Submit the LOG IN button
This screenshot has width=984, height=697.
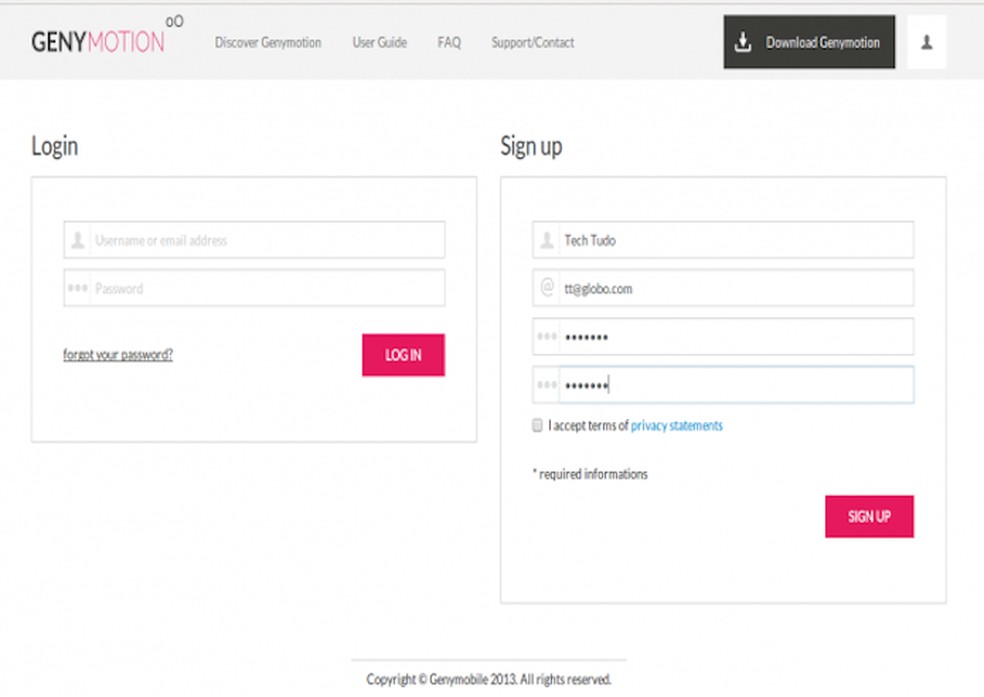404,355
